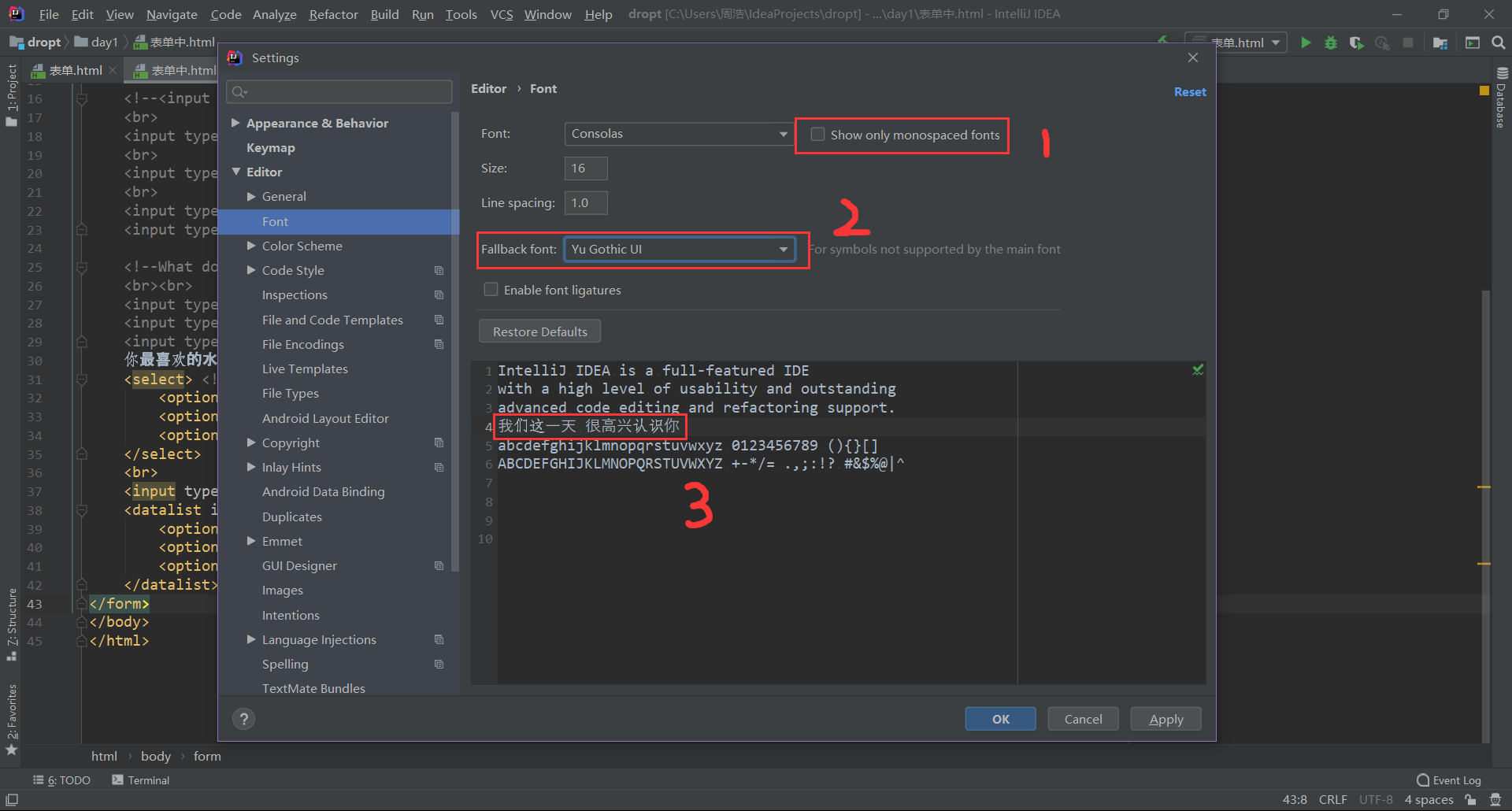Select File Types in settings tree
Screen dimensions: 1512x811
pos(291,393)
